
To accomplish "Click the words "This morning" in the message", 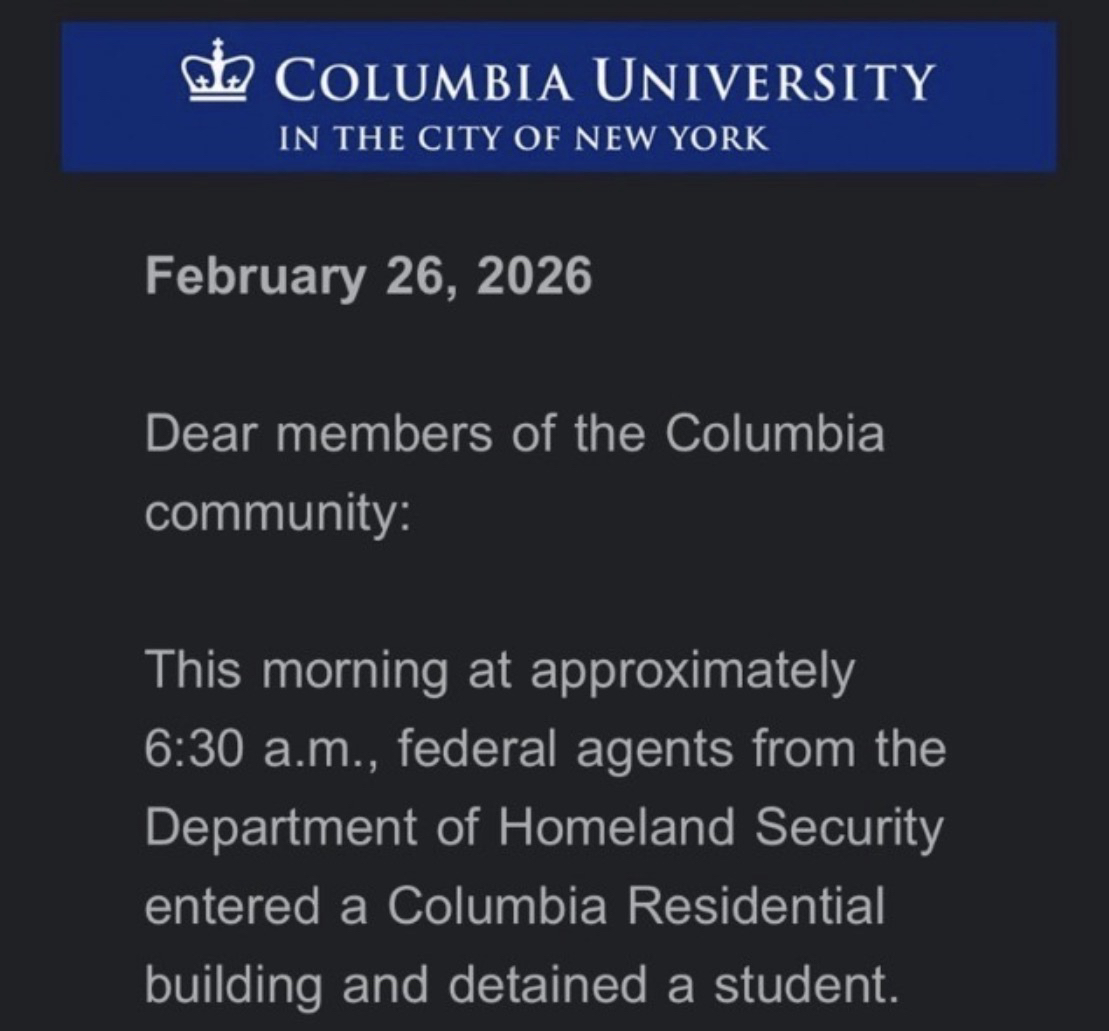I will coord(296,672).
